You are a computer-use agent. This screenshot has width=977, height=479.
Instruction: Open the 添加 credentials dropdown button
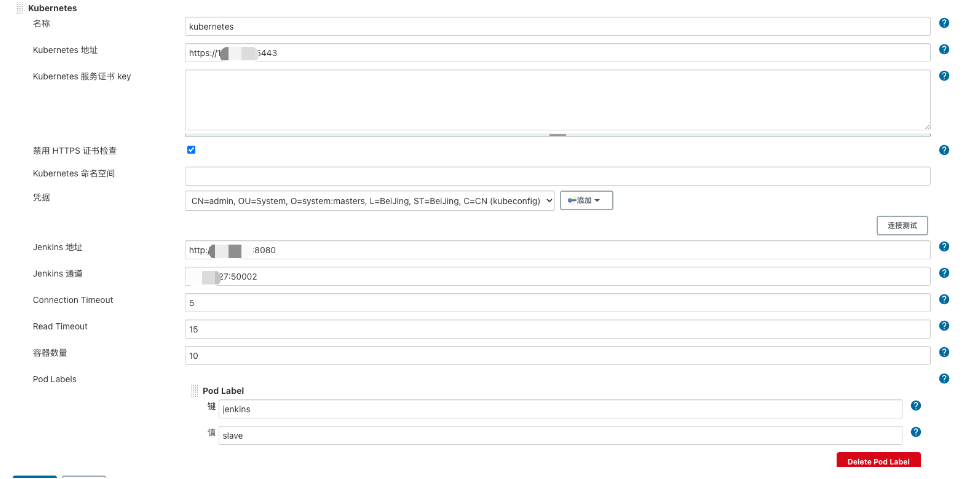pos(586,201)
